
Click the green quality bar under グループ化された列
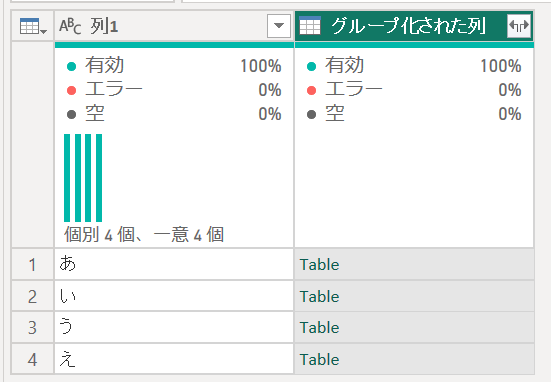[x=414, y=45]
